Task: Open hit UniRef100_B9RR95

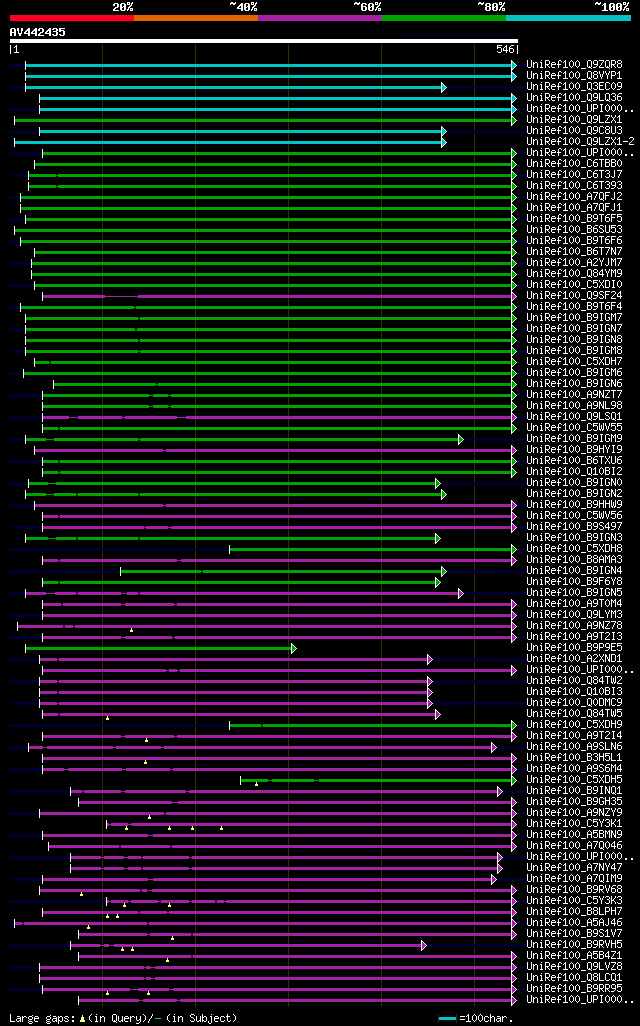Action: 575,989
